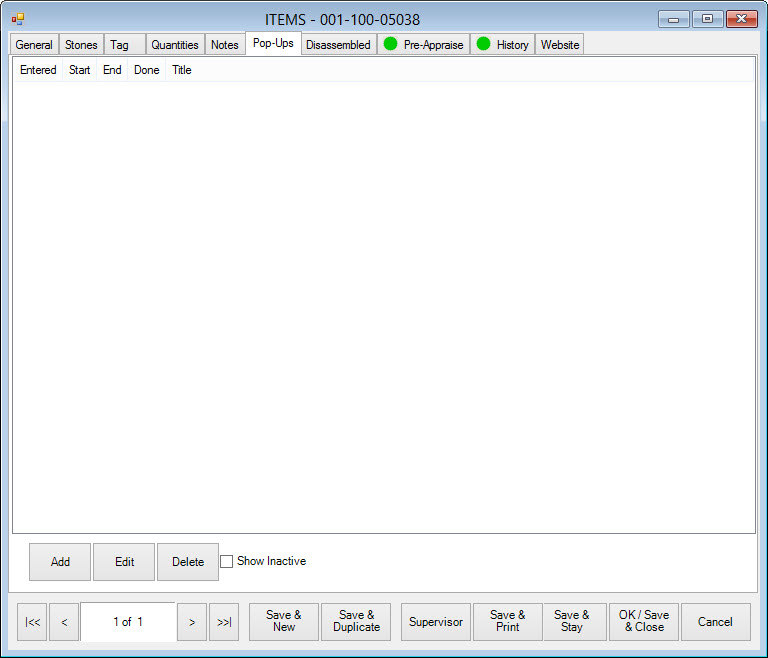Jump to last record button

224,622
